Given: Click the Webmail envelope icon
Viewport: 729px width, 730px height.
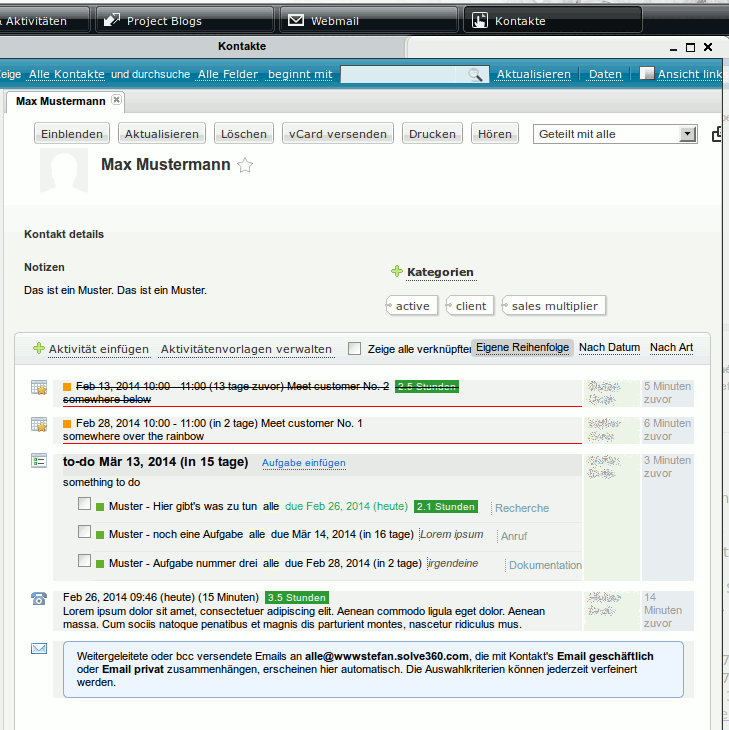Looking at the screenshot, I should pyautogui.click(x=296, y=20).
